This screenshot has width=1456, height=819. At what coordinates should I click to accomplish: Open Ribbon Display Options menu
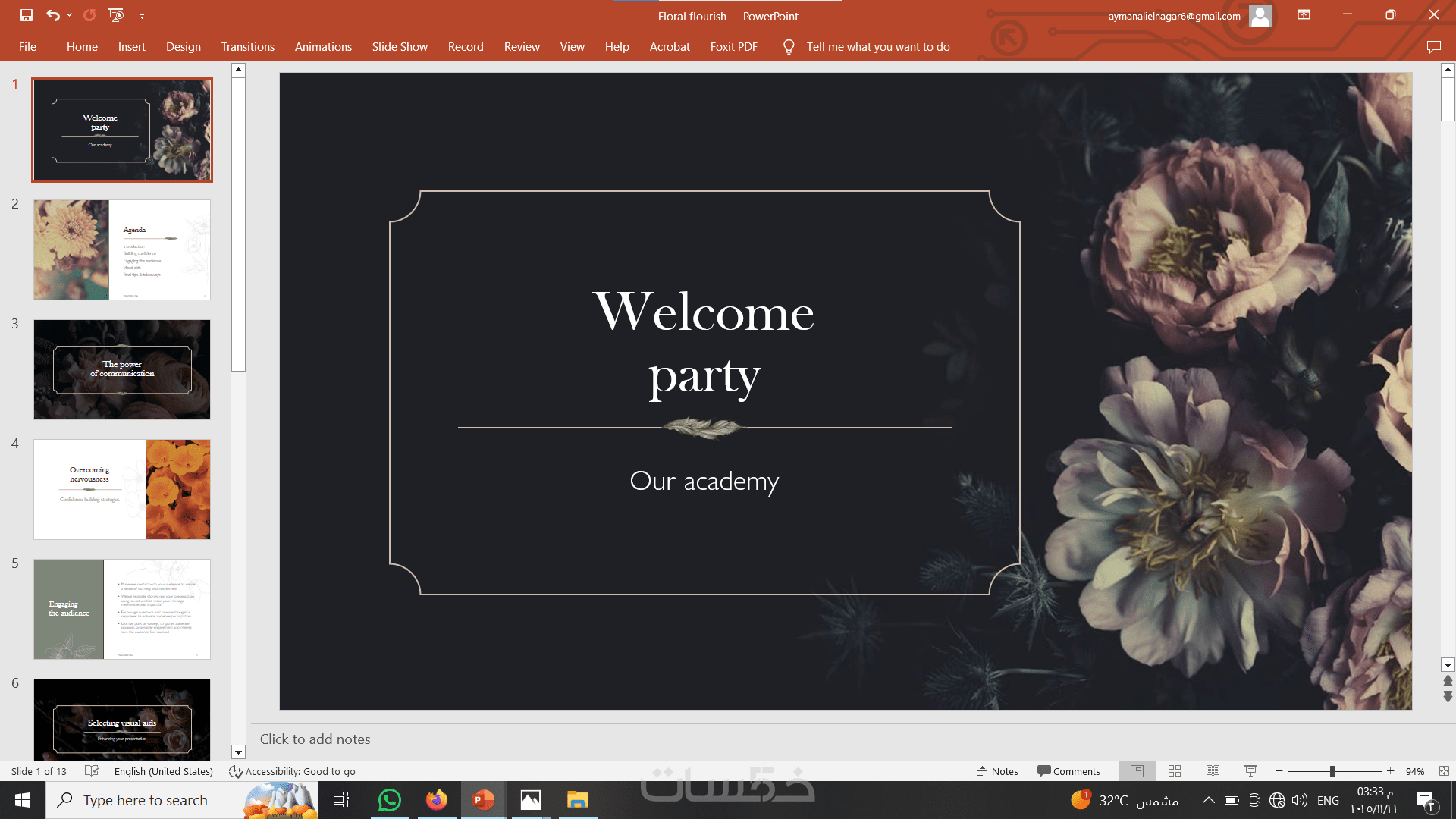(x=1304, y=15)
